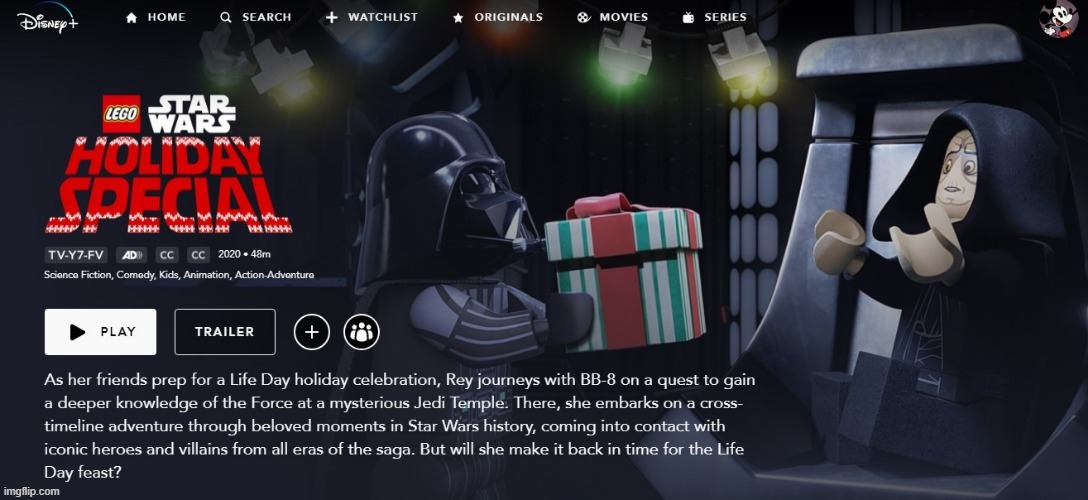Screen dimensions: 1088x500
Task: Click the audio description AD badge
Action: (130, 255)
